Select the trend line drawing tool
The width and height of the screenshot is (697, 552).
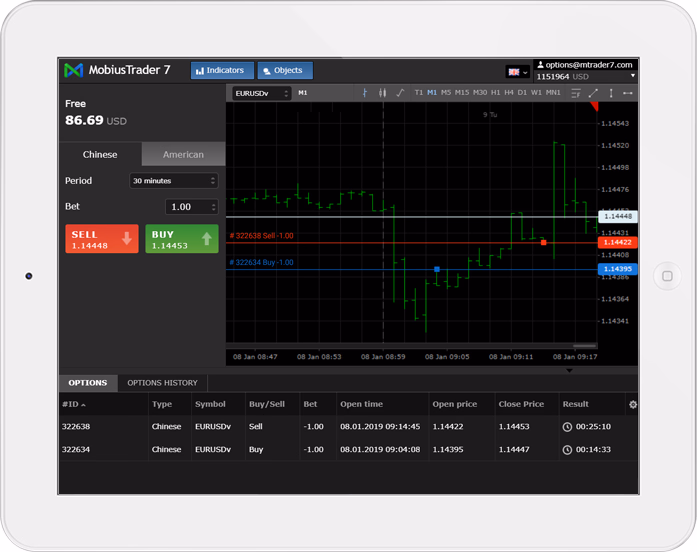[593, 93]
